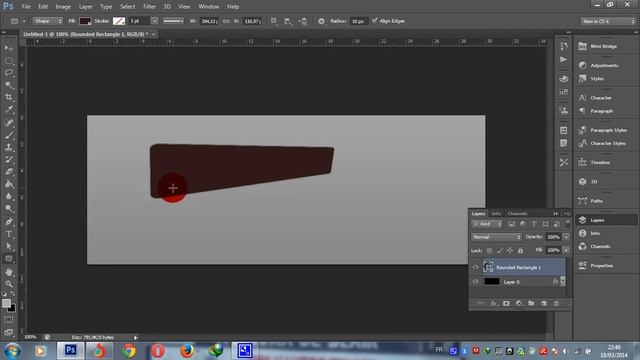Viewport: 640px width, 360px height.
Task: Open the layer filter Kind dropdown
Action: click(x=487, y=224)
